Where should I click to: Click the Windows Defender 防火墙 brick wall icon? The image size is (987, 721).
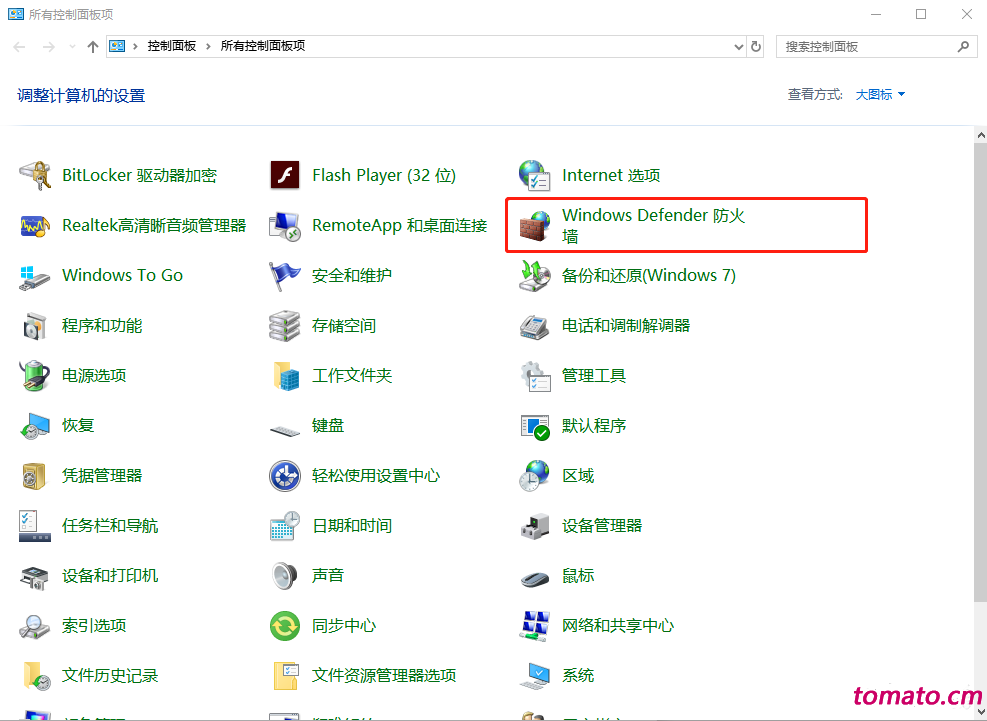click(534, 226)
